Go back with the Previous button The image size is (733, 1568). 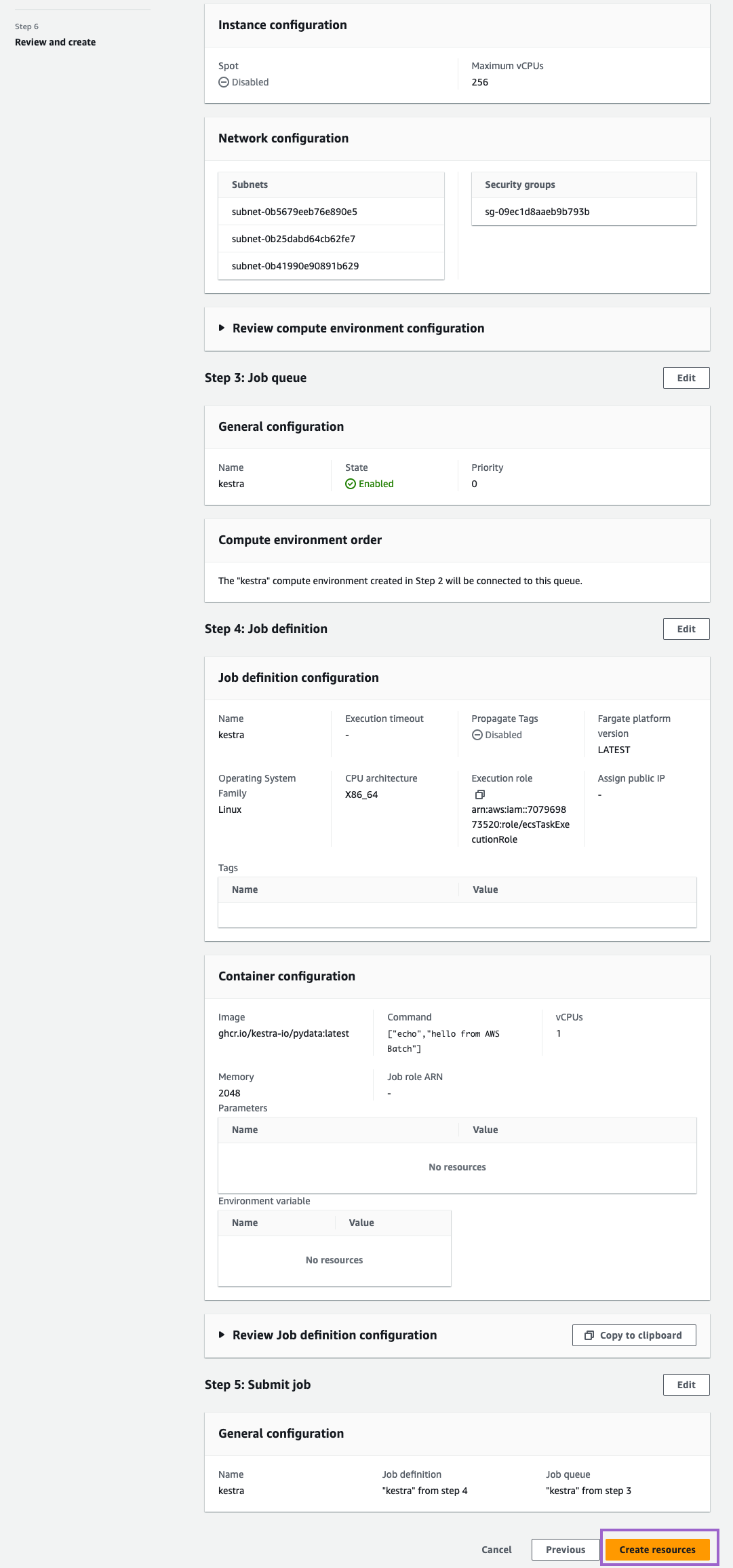[565, 1550]
